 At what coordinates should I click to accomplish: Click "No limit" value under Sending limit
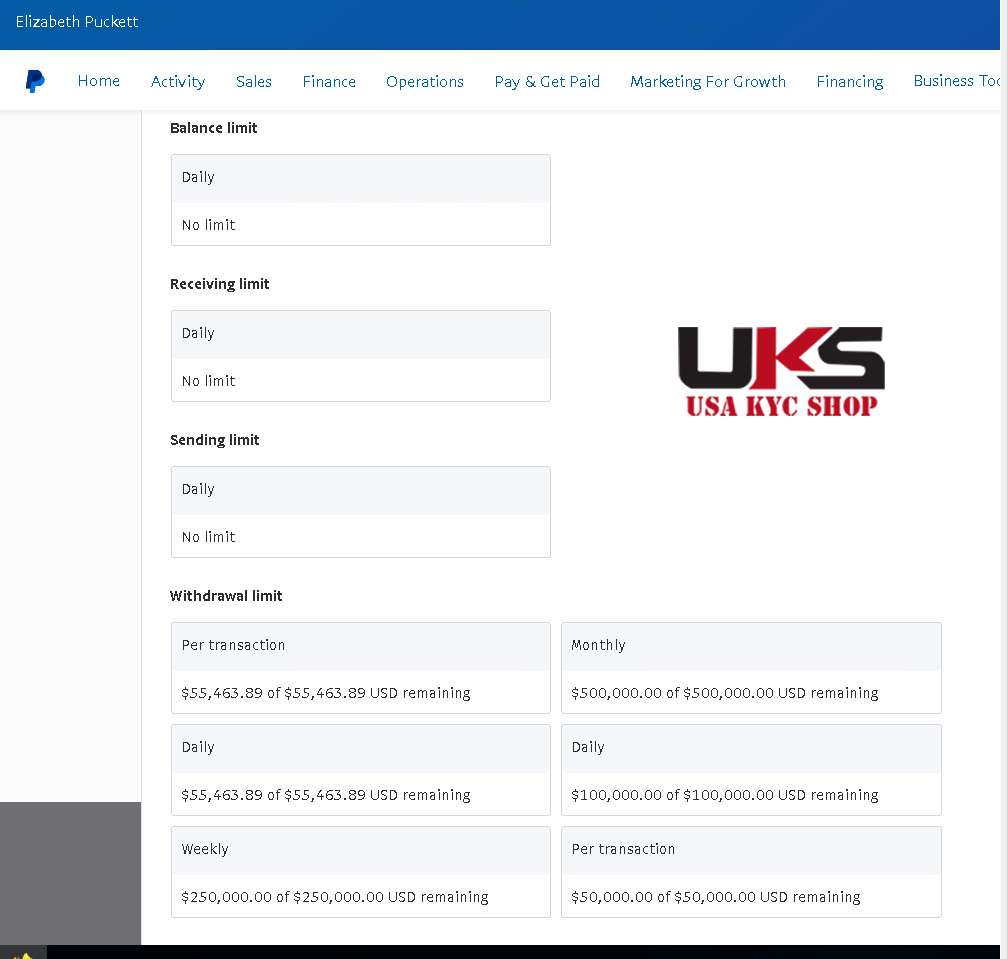(209, 537)
